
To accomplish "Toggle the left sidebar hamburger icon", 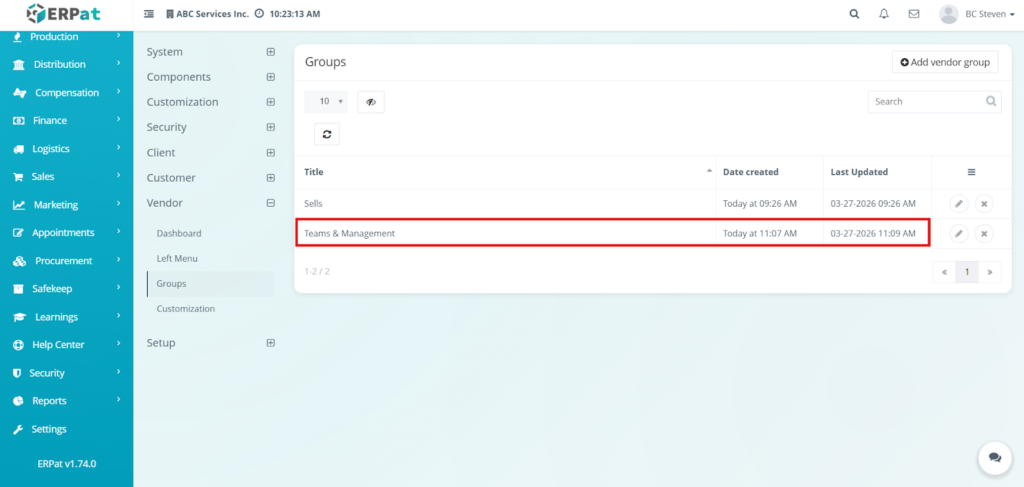I will pyautogui.click(x=149, y=14).
